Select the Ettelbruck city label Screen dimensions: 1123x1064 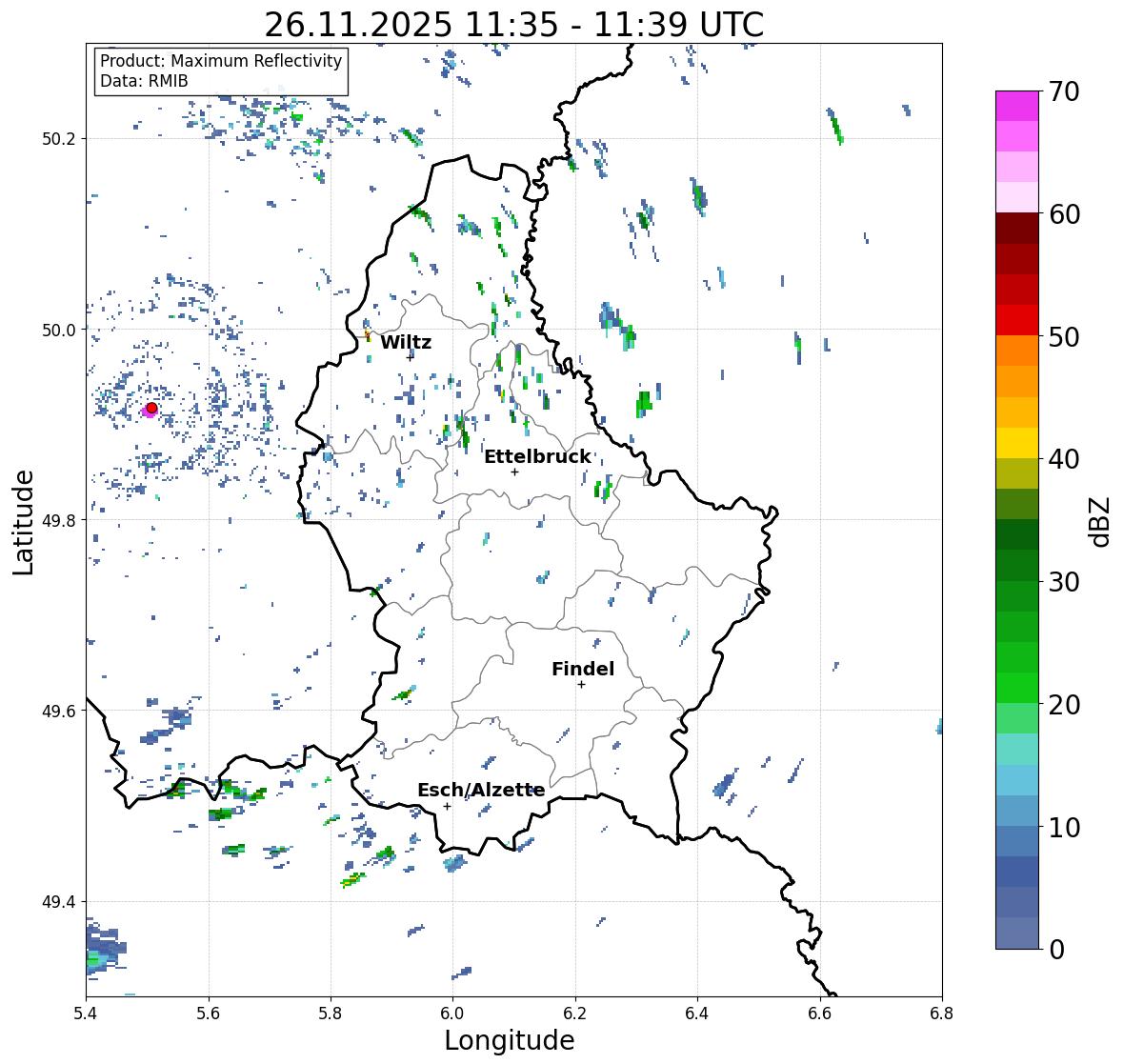point(537,457)
